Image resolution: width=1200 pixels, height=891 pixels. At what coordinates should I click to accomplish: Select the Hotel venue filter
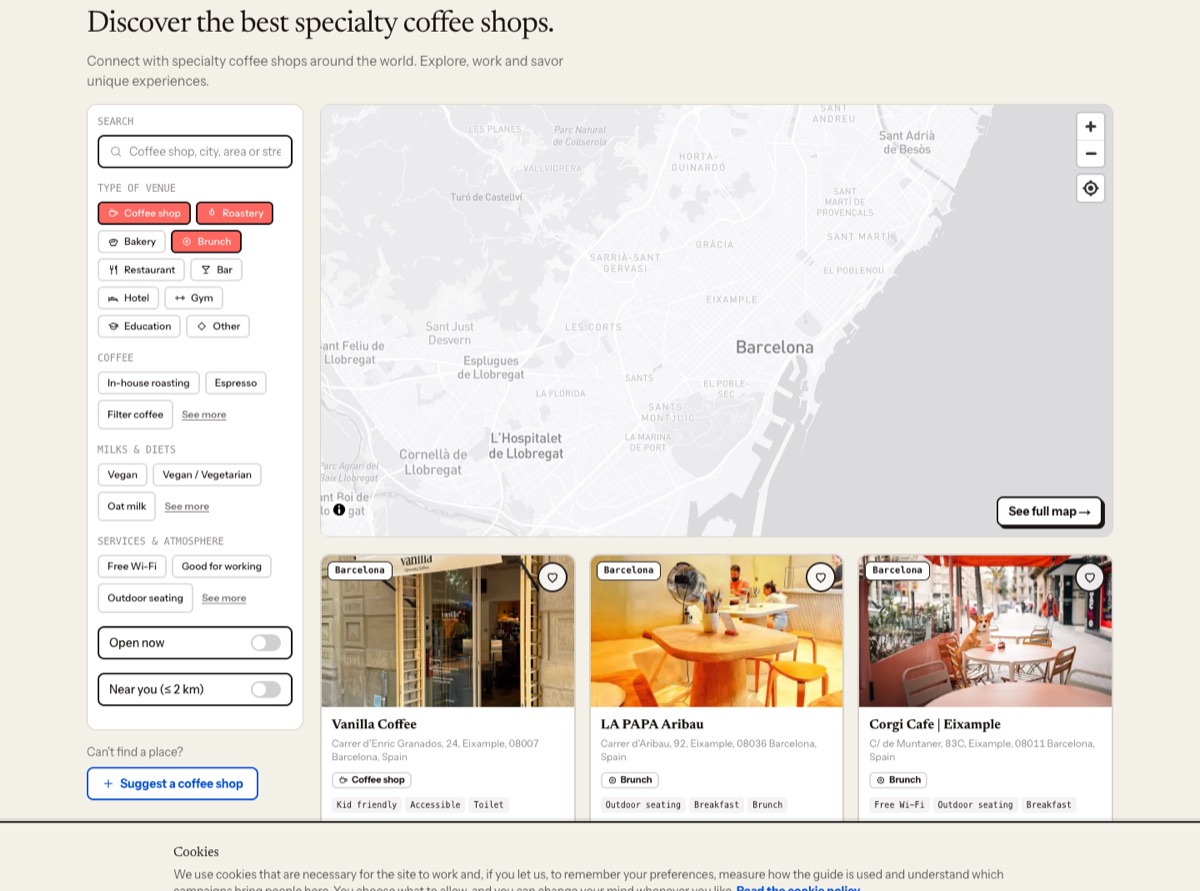(128, 298)
